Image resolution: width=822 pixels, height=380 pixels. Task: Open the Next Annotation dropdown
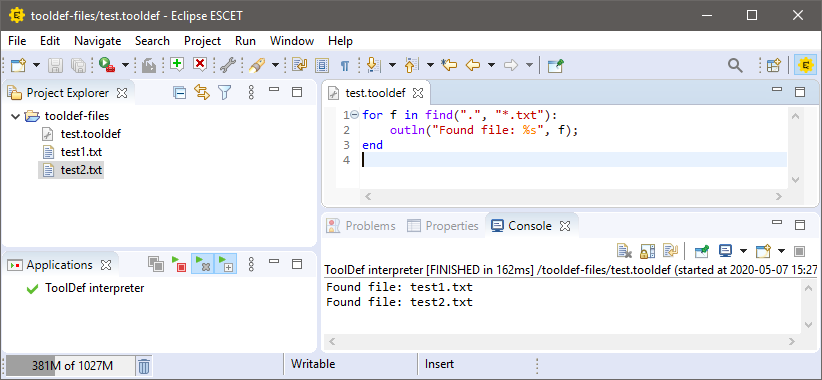point(392,65)
